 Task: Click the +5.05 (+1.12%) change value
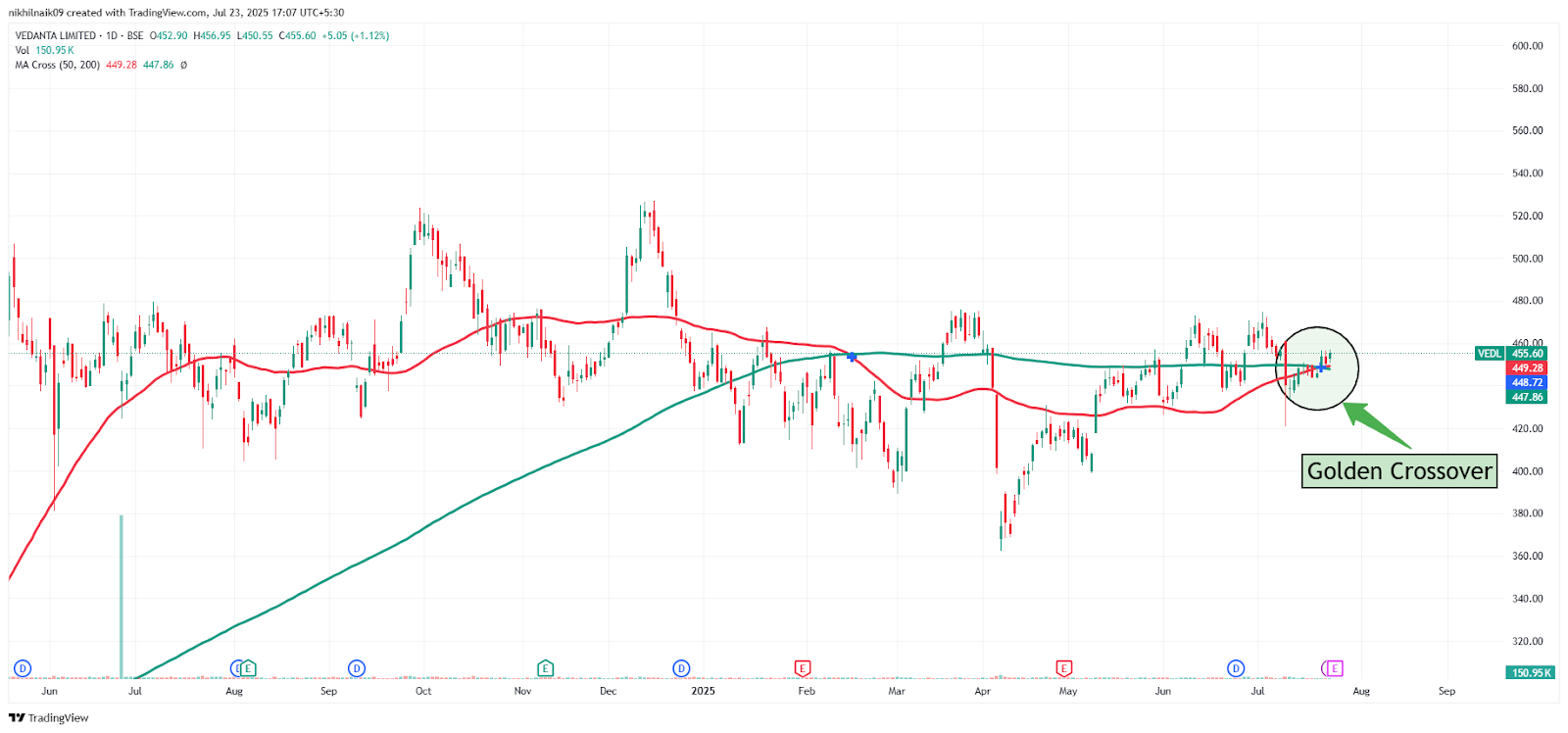pyautogui.click(x=356, y=35)
